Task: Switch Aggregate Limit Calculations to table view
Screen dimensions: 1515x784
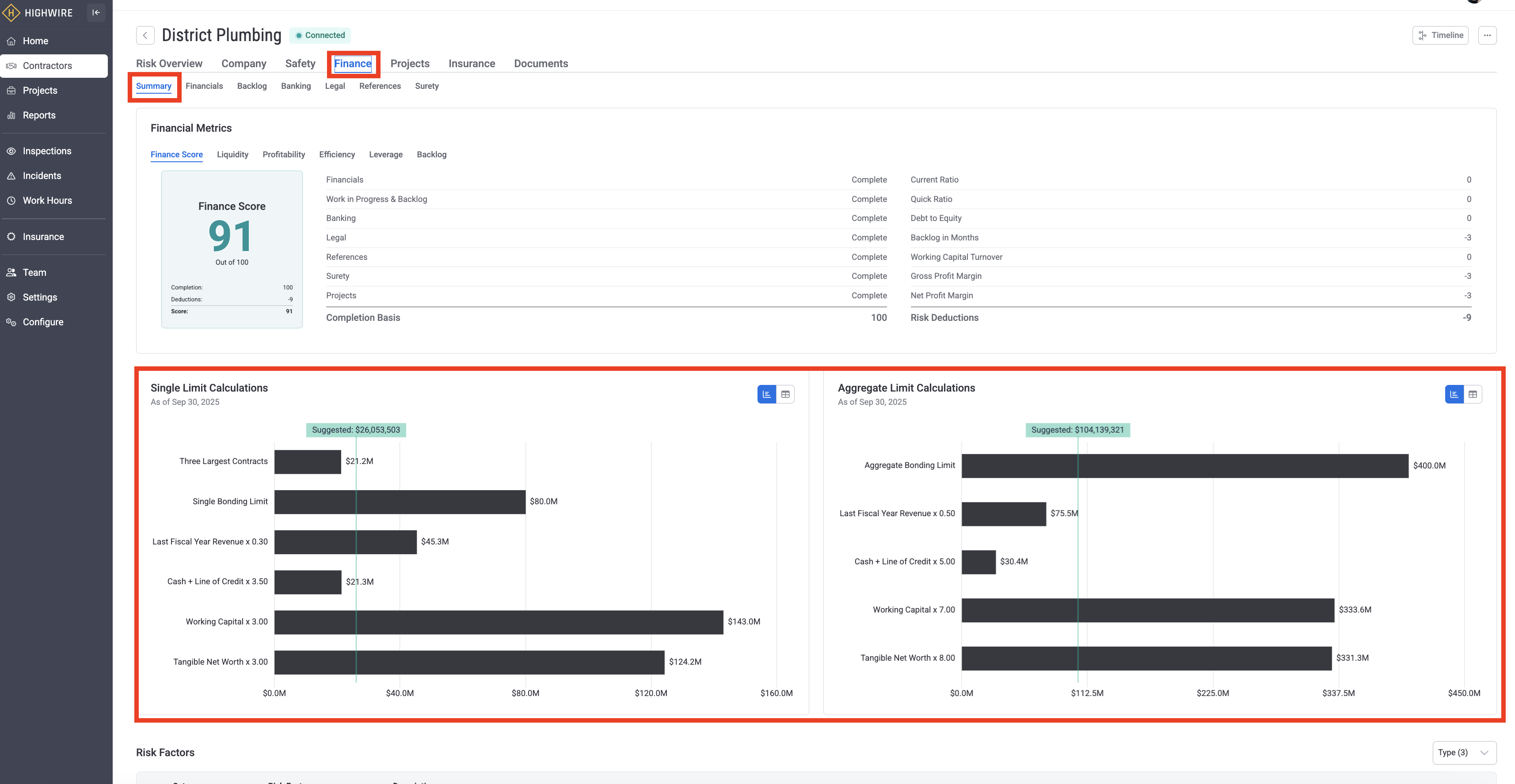Action: [x=1472, y=395]
